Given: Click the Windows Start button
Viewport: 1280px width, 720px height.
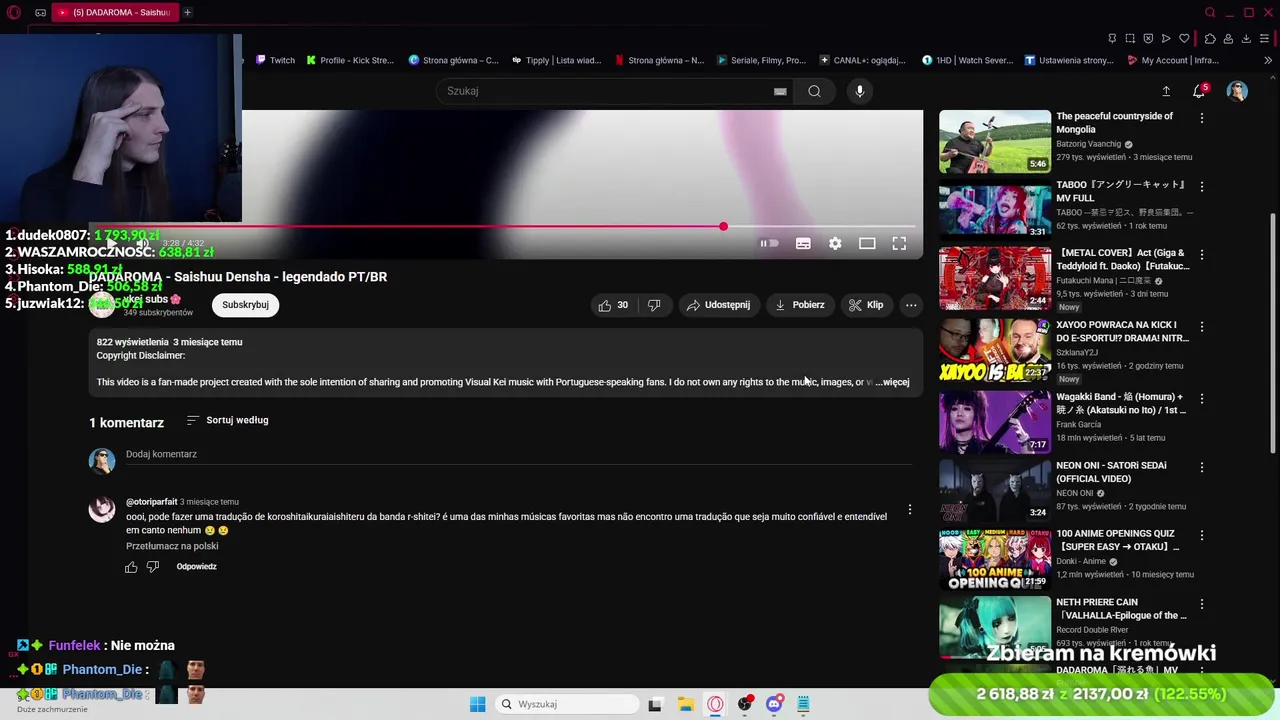Looking at the screenshot, I should pos(477,704).
